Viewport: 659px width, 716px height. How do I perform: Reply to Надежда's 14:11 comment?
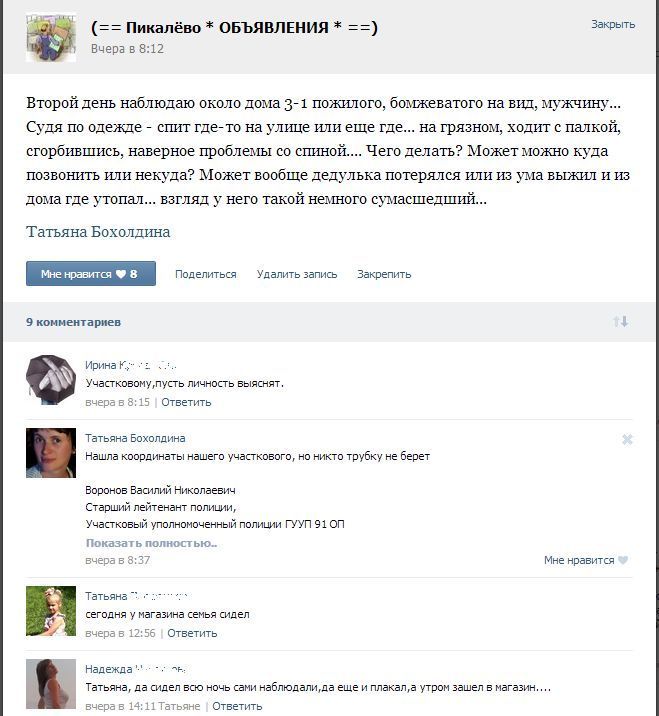pos(237,706)
